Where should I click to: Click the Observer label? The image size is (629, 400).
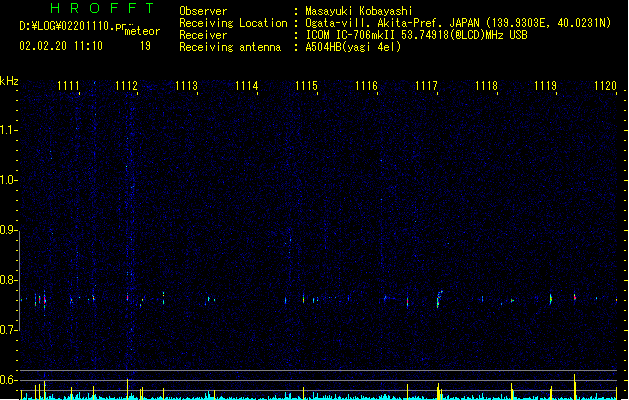click(203, 11)
